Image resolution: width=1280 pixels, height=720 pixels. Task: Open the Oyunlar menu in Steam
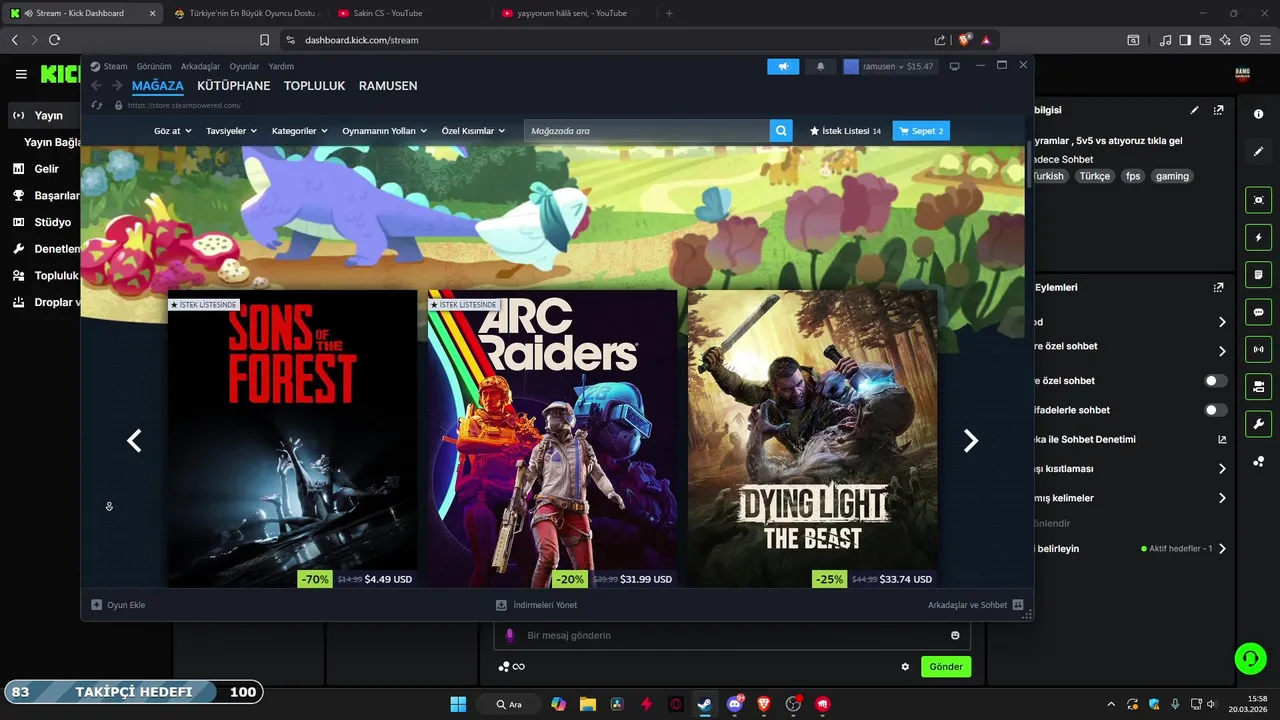[x=244, y=66]
